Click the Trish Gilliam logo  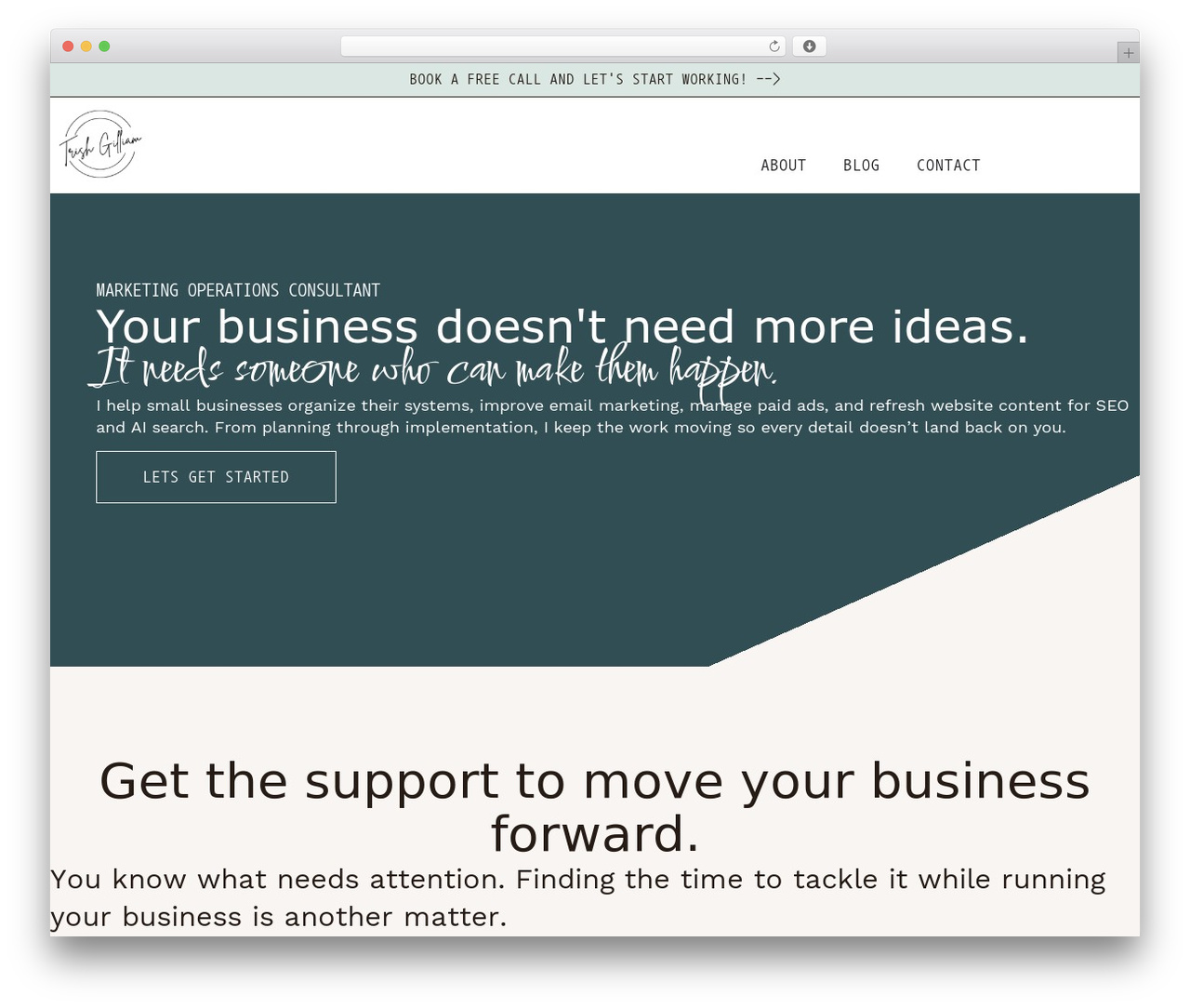100,144
